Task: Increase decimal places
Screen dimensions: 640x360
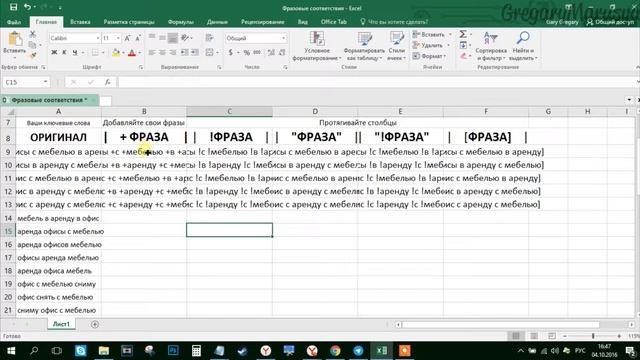Action: [x=271, y=52]
